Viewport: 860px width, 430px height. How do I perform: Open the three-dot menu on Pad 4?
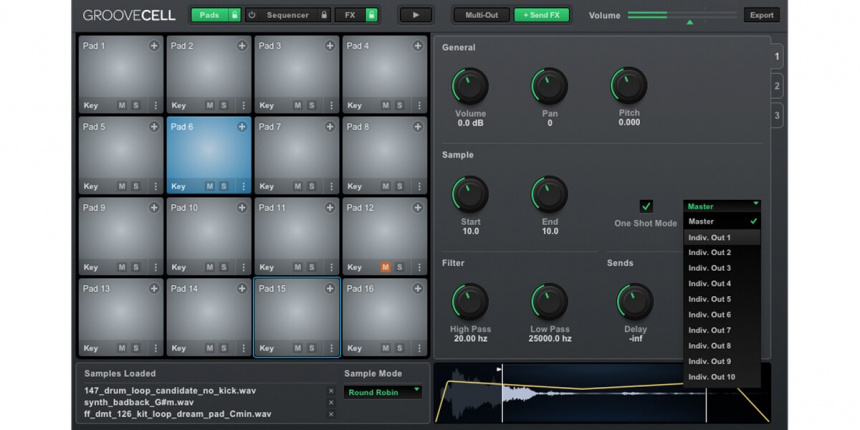tap(420, 105)
